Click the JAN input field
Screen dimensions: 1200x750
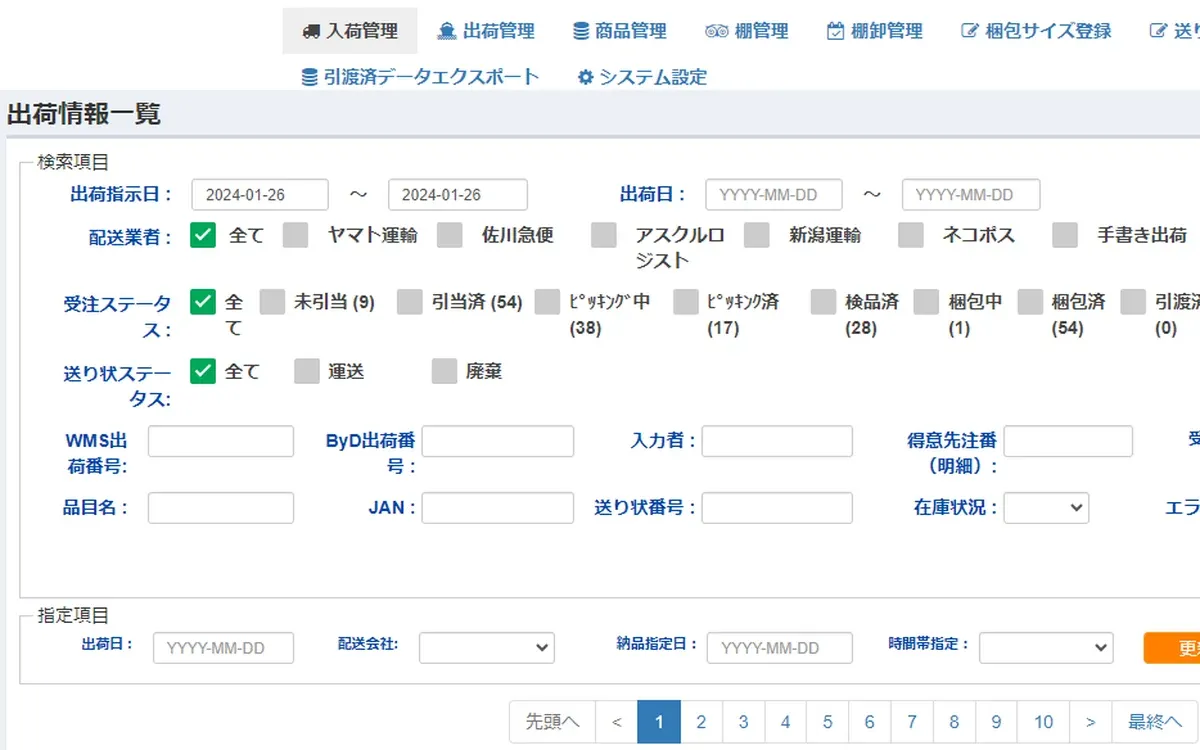498,508
